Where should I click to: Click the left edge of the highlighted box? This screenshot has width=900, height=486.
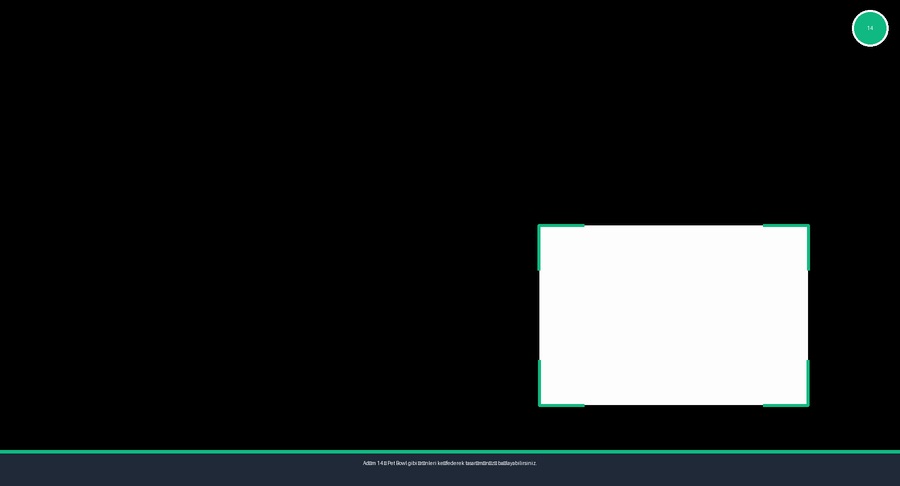(540, 315)
